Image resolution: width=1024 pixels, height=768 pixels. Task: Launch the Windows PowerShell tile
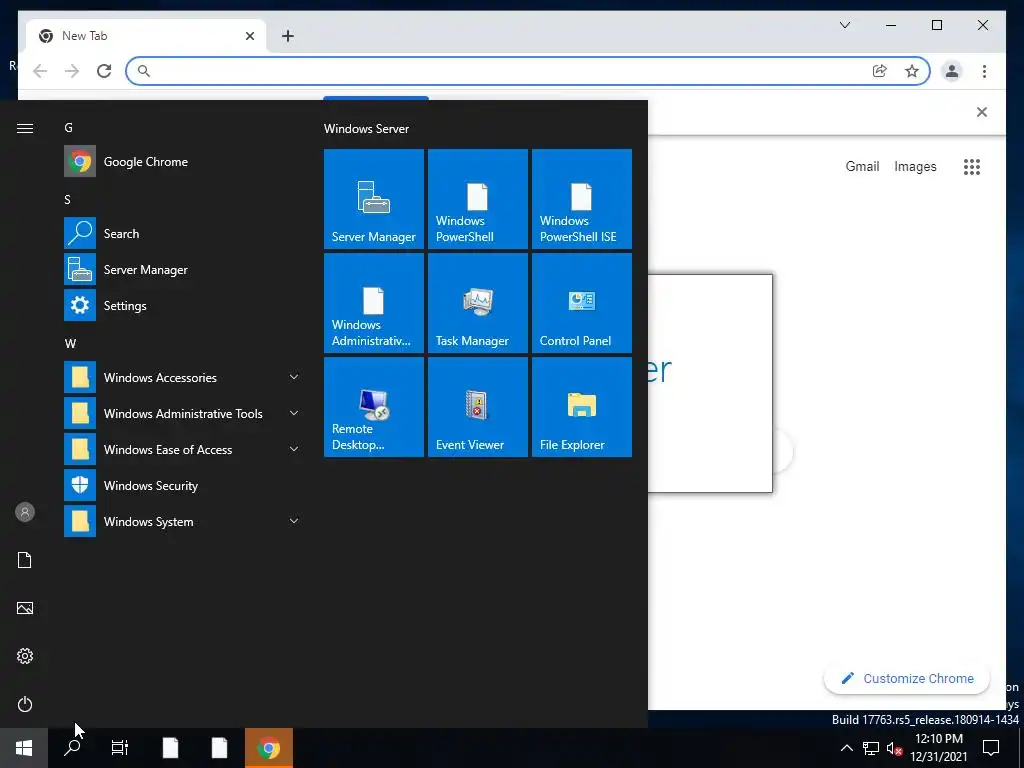point(477,199)
